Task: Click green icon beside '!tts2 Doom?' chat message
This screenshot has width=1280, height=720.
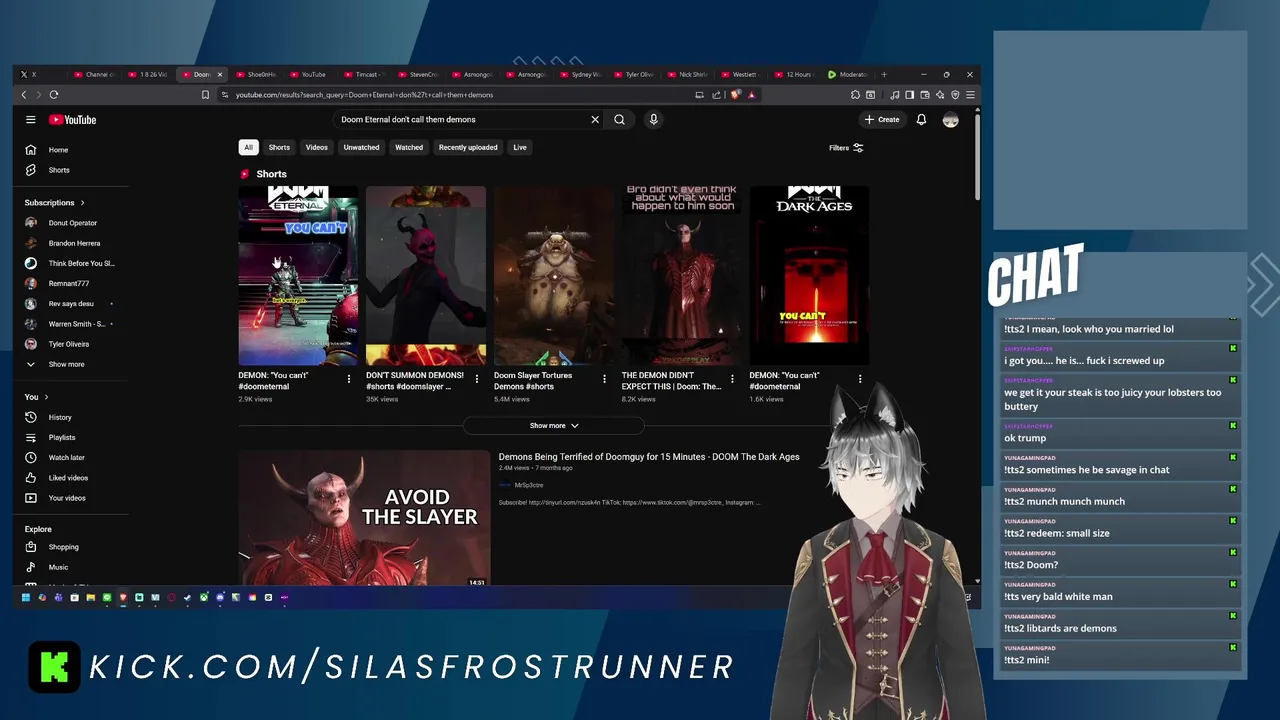Action: click(x=1233, y=553)
